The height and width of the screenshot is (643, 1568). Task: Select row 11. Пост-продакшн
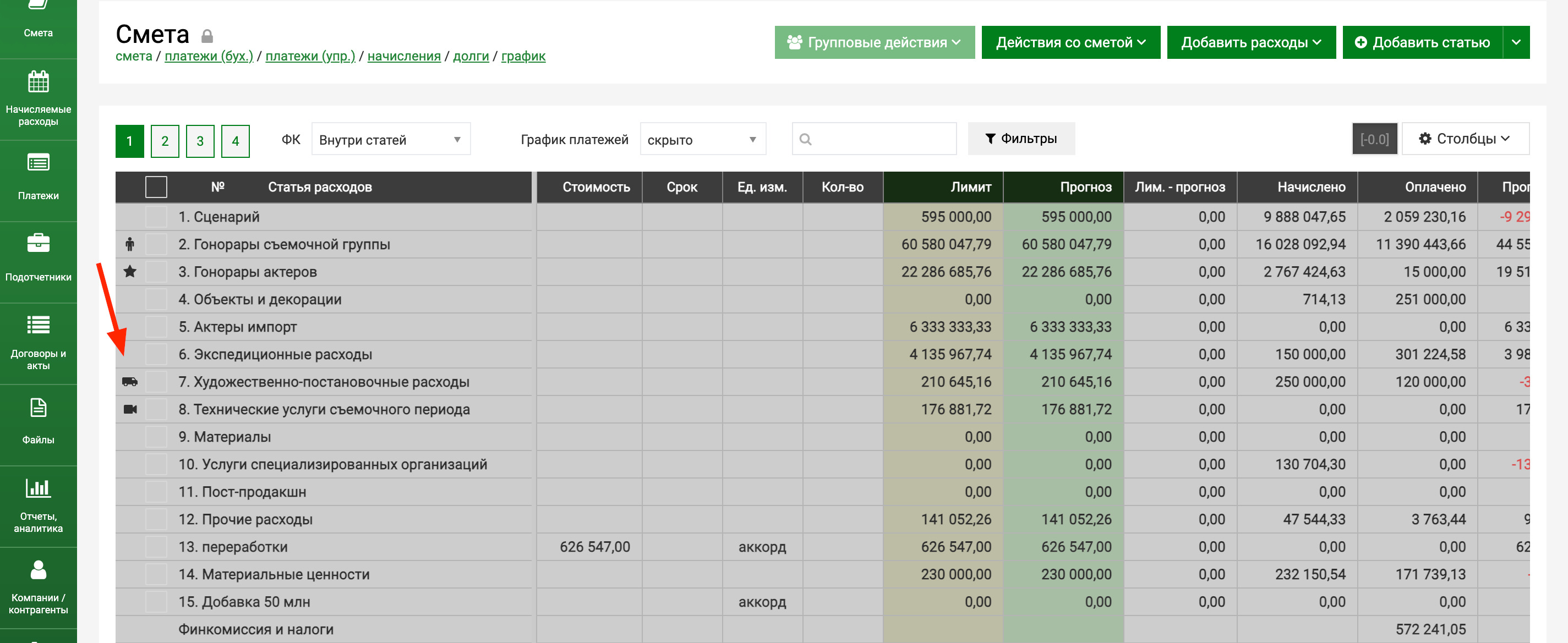coord(156,492)
